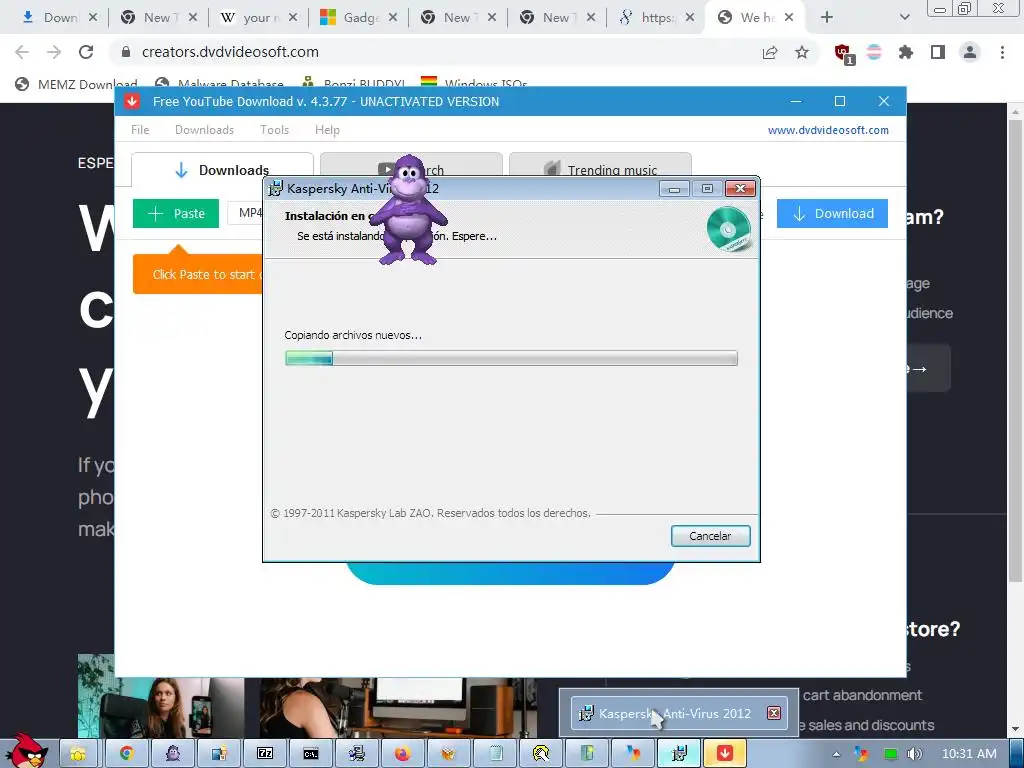
Task: Open the Chrome profile avatar icon
Action: coord(970,52)
